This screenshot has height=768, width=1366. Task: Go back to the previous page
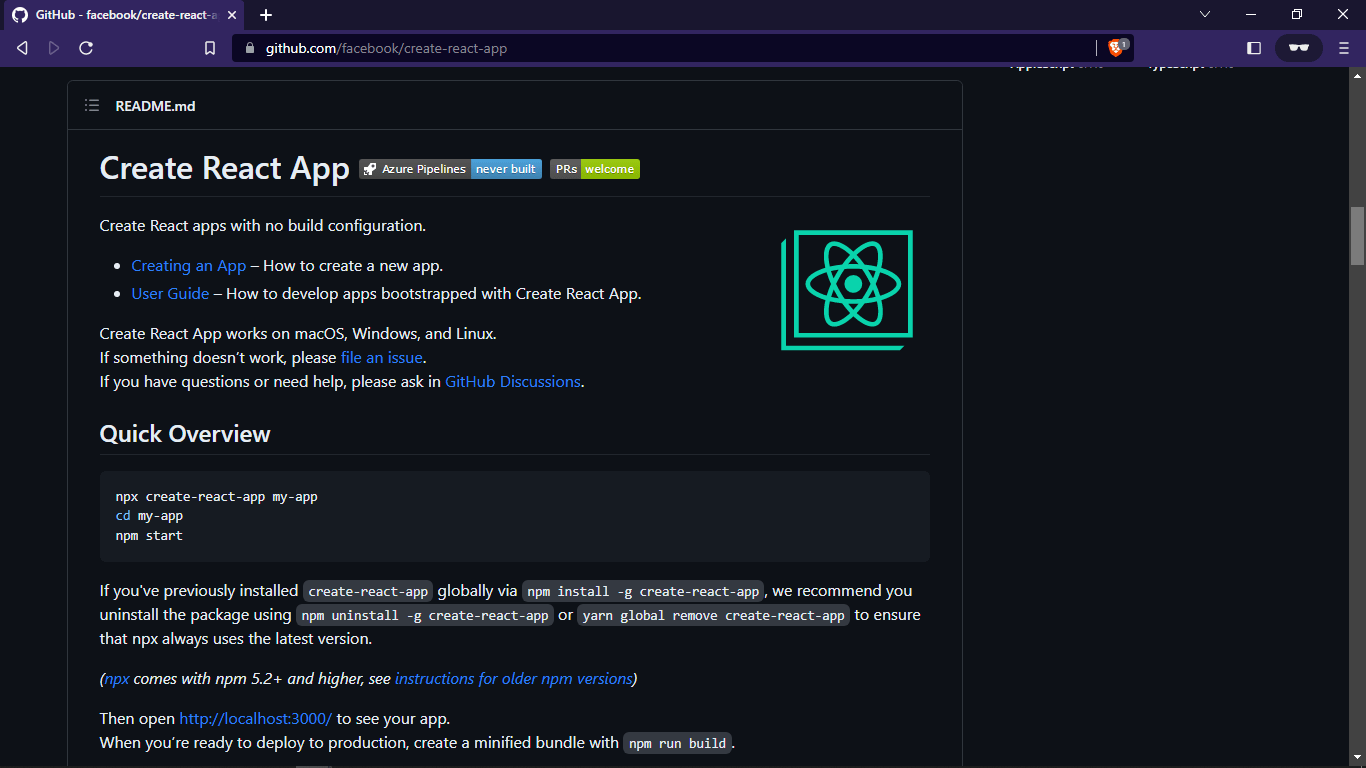coord(22,48)
